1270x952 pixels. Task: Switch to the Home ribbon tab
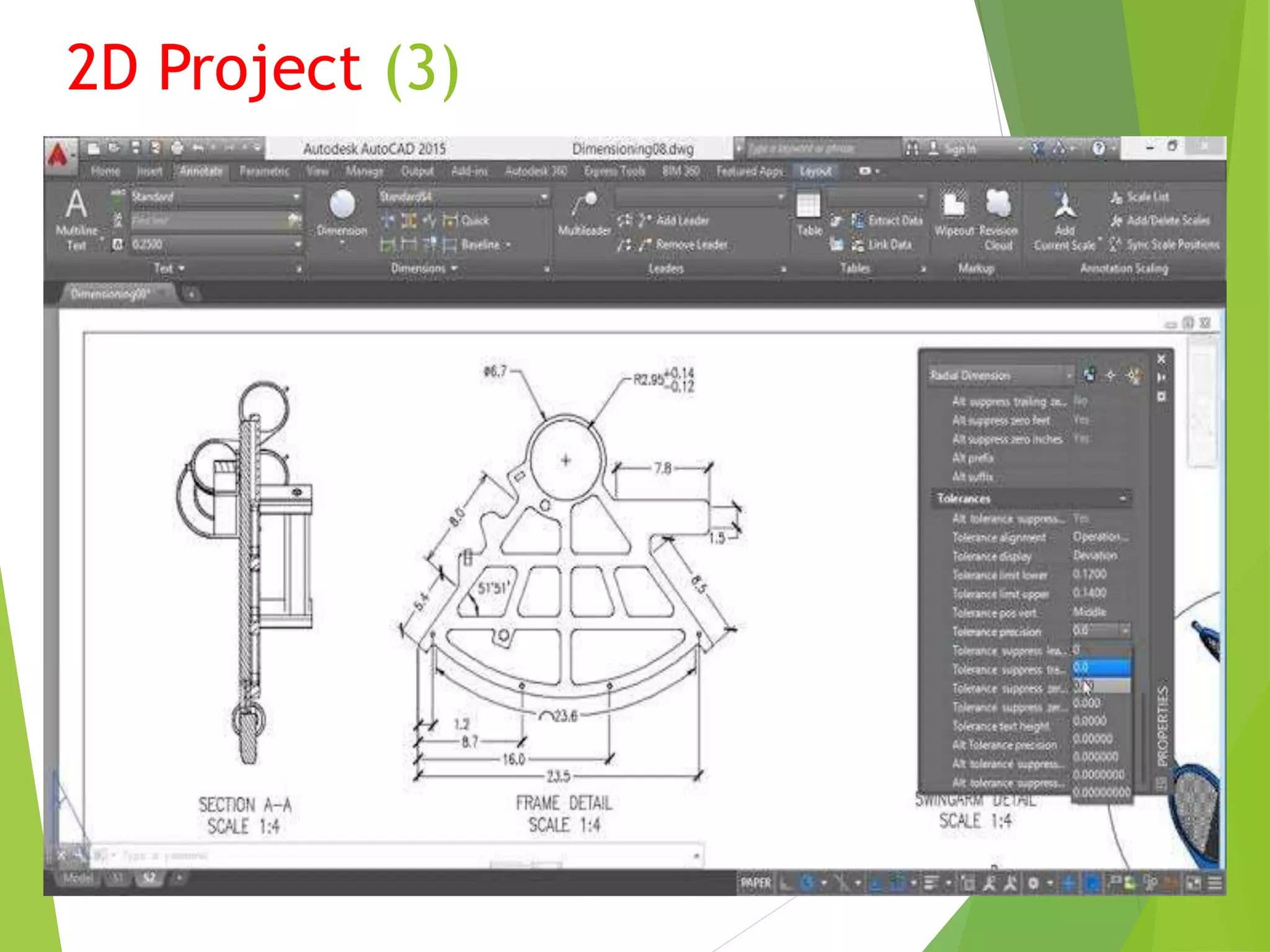click(x=105, y=171)
